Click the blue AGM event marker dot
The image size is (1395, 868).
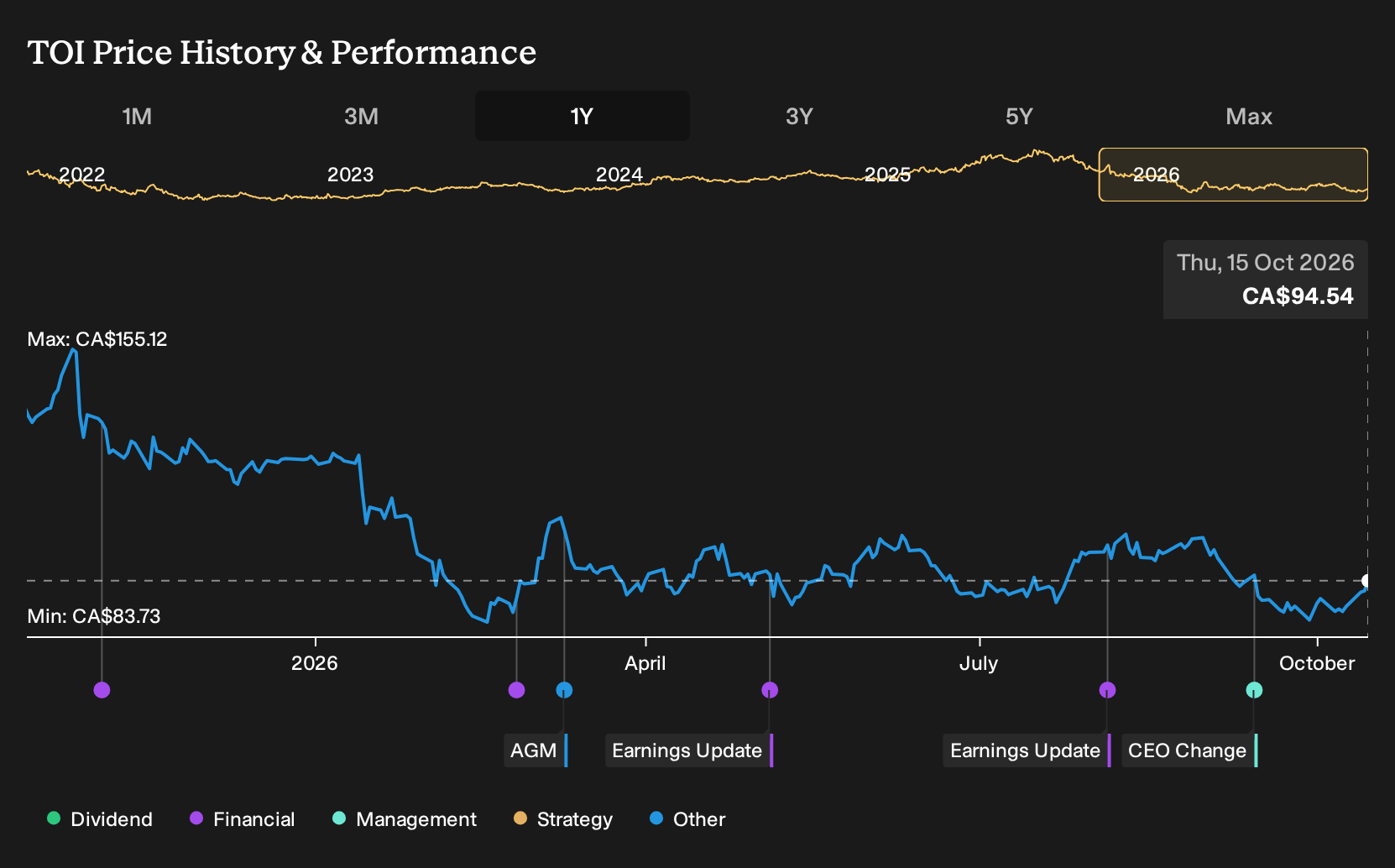click(x=564, y=690)
